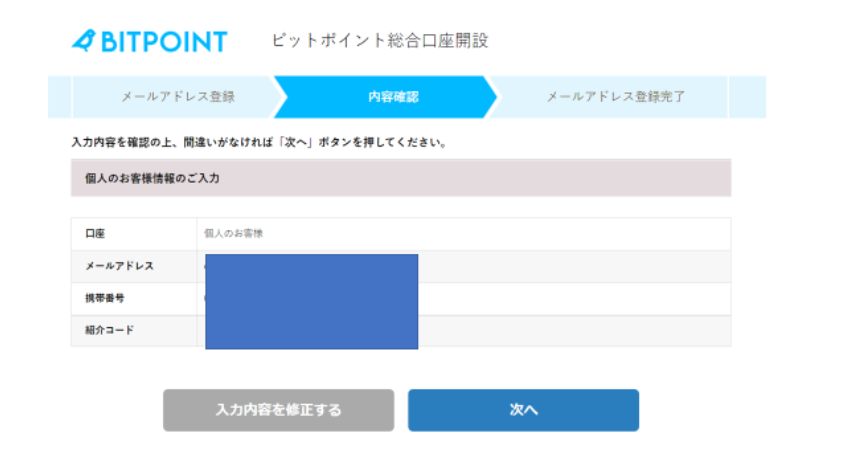Click empty area of 携帯番号 value cell
Screen dimensions: 853x468
[574, 299]
